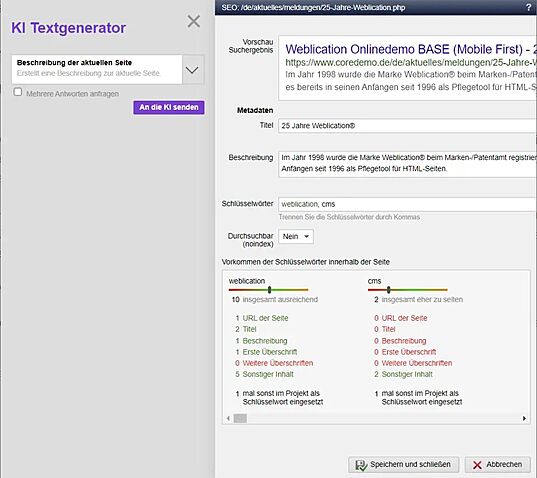
Task: Open the Durchsuchbar (noindex) dropdown
Action: pyautogui.click(x=296, y=237)
